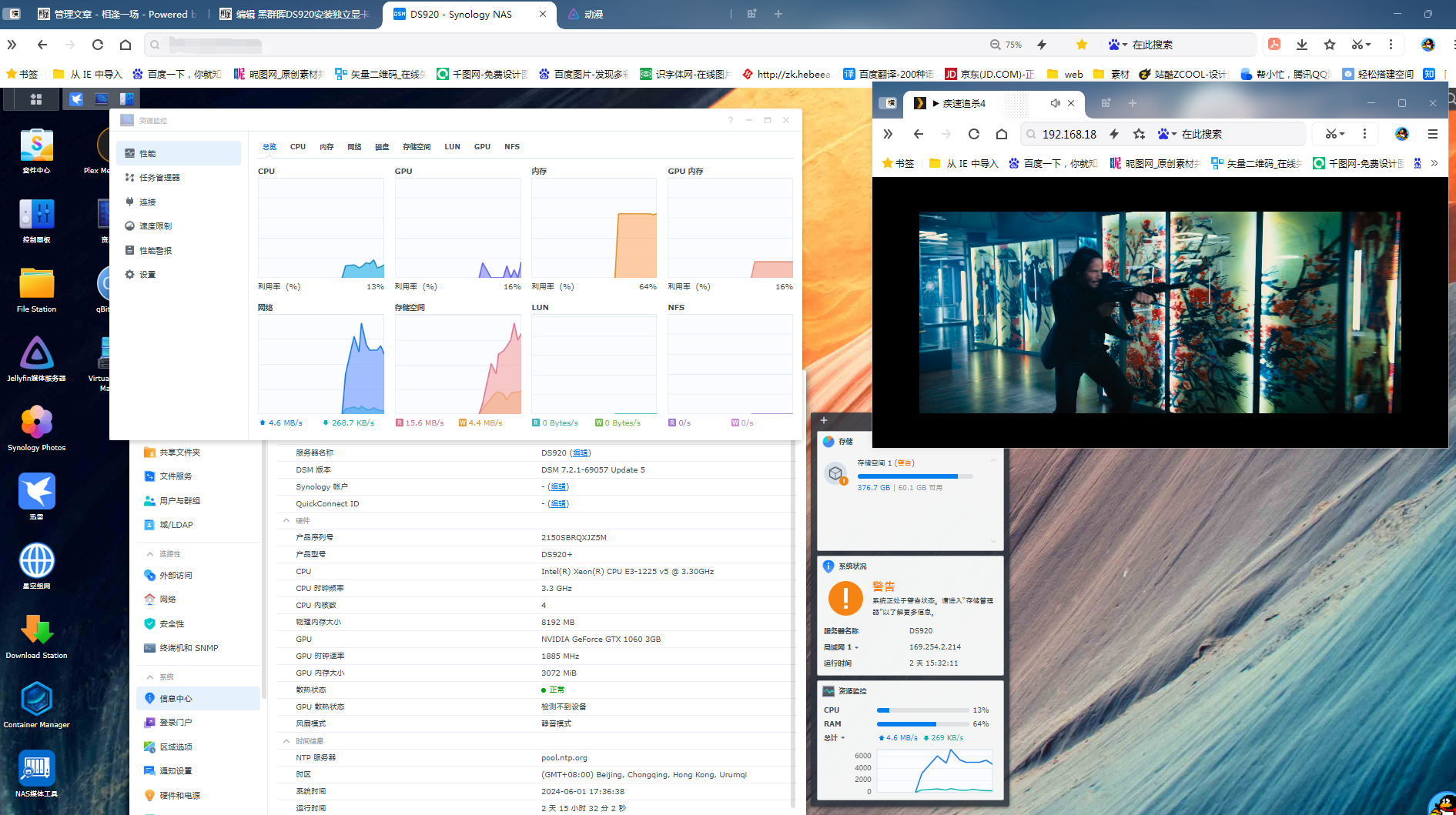
Task: Open 硬件和电源 in Control Panel
Action: [x=199, y=796]
